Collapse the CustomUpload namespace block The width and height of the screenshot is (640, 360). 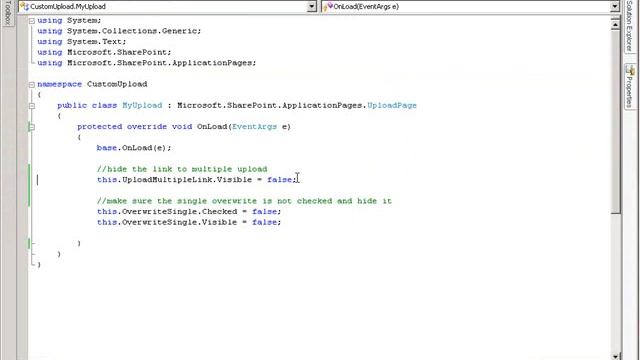(31, 84)
